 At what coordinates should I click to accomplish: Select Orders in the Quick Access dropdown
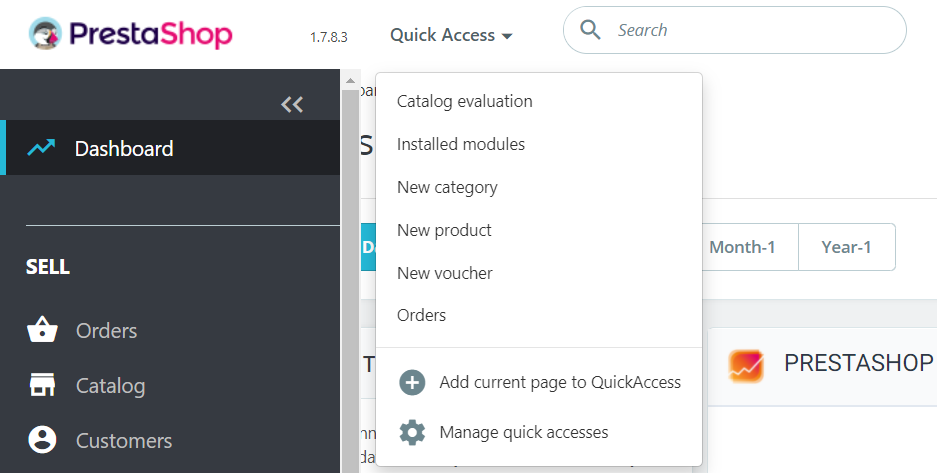421,315
